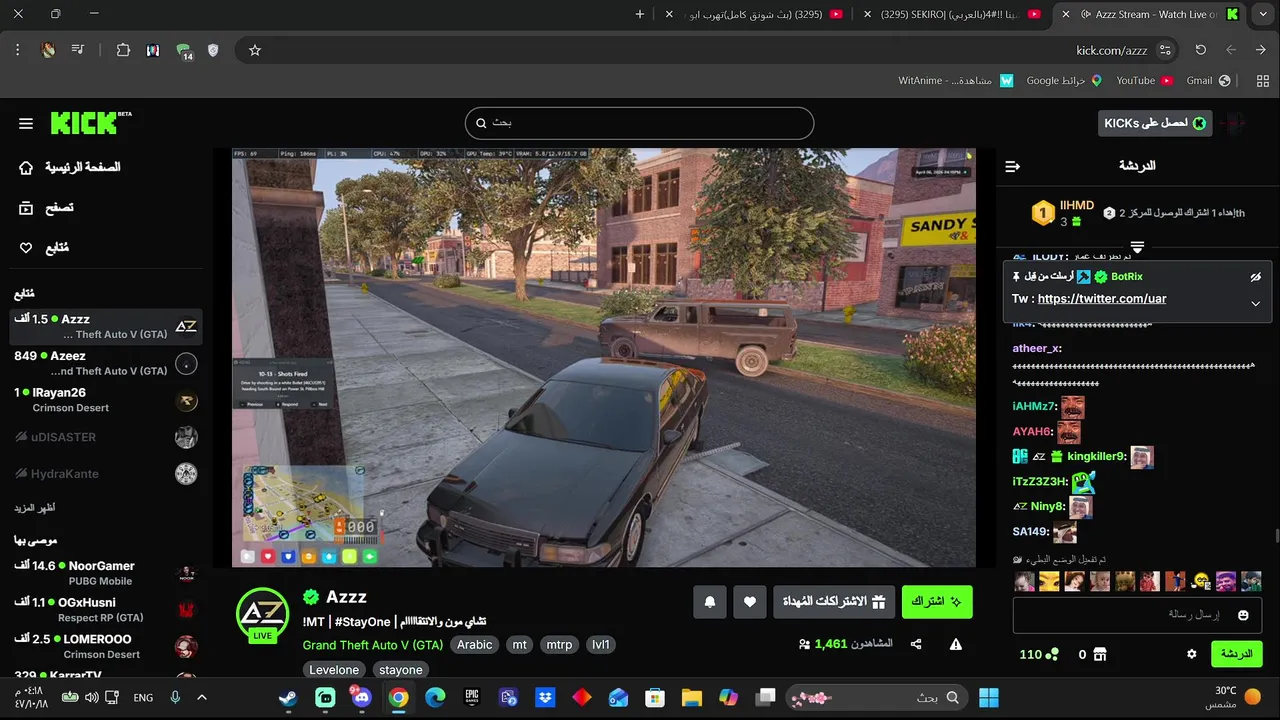
Task: Click the green Subscribe button
Action: [937, 602]
